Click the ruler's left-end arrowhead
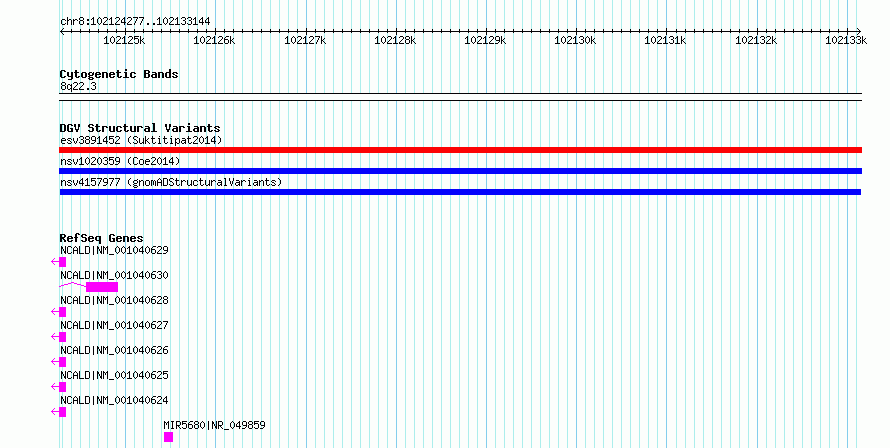The width and height of the screenshot is (890, 448). tap(62, 31)
